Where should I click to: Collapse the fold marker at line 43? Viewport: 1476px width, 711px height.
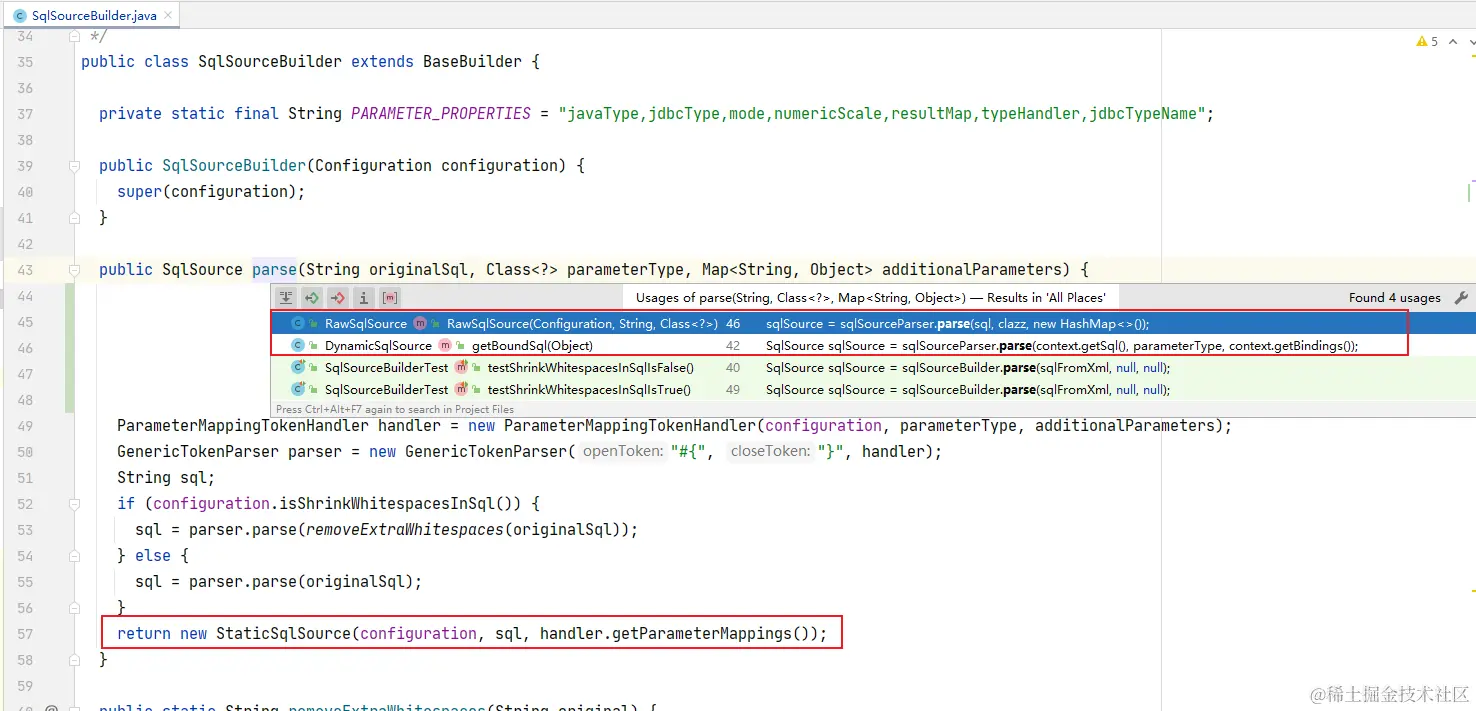(74, 270)
